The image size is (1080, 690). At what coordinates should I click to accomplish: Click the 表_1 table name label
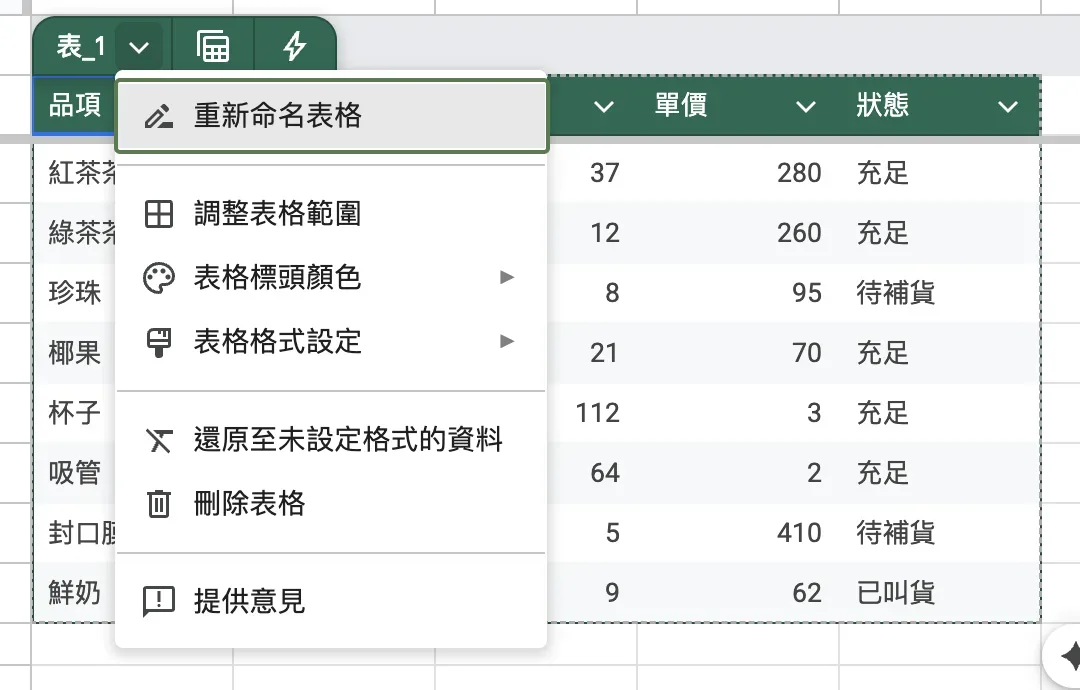click(81, 47)
